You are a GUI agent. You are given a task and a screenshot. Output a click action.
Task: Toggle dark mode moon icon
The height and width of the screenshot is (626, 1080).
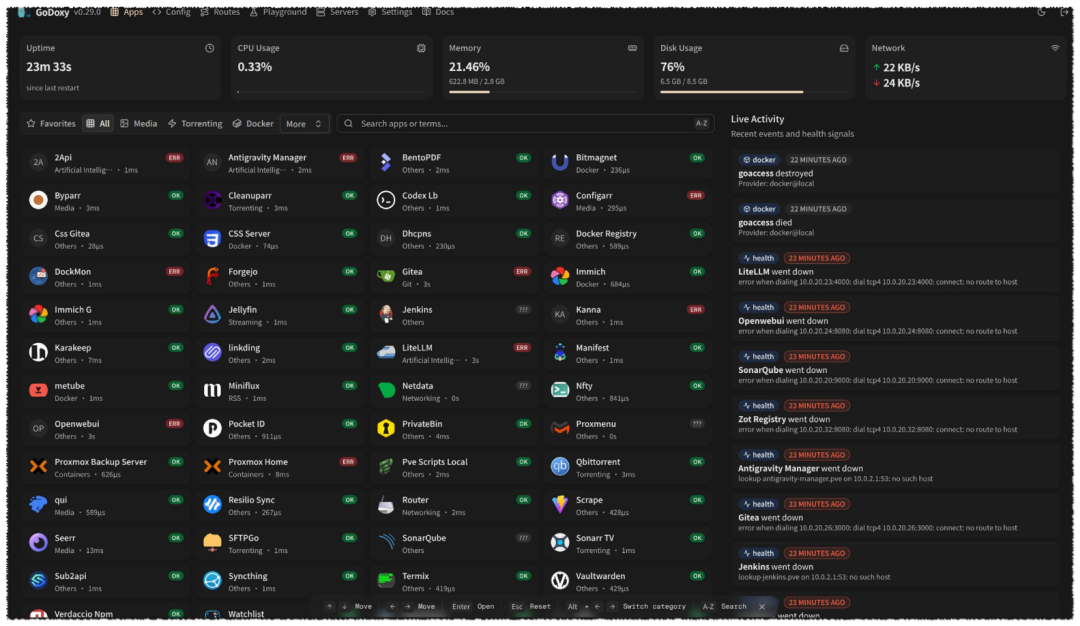[x=1041, y=12]
